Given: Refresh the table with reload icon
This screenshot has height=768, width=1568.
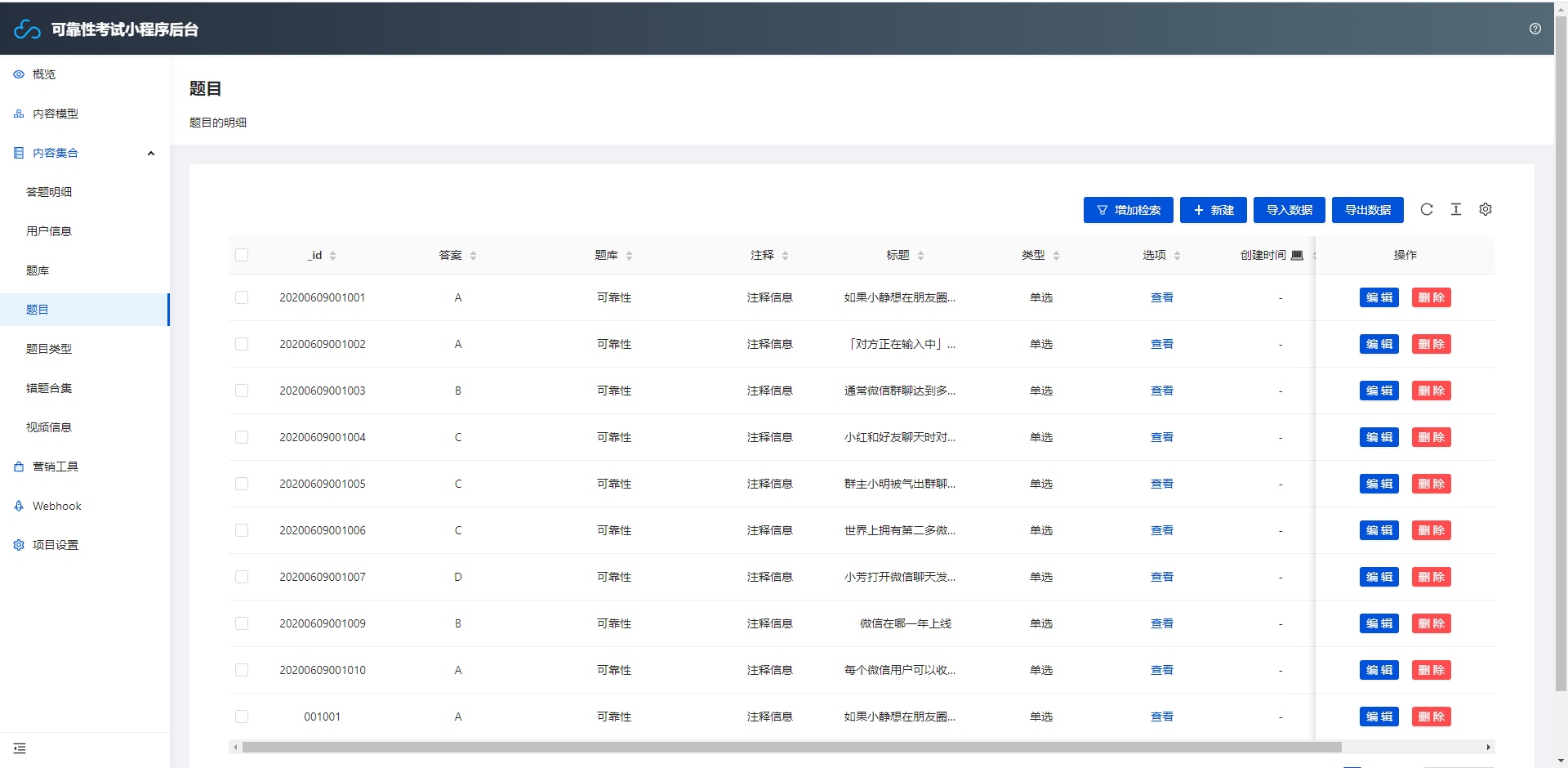Looking at the screenshot, I should (x=1427, y=209).
